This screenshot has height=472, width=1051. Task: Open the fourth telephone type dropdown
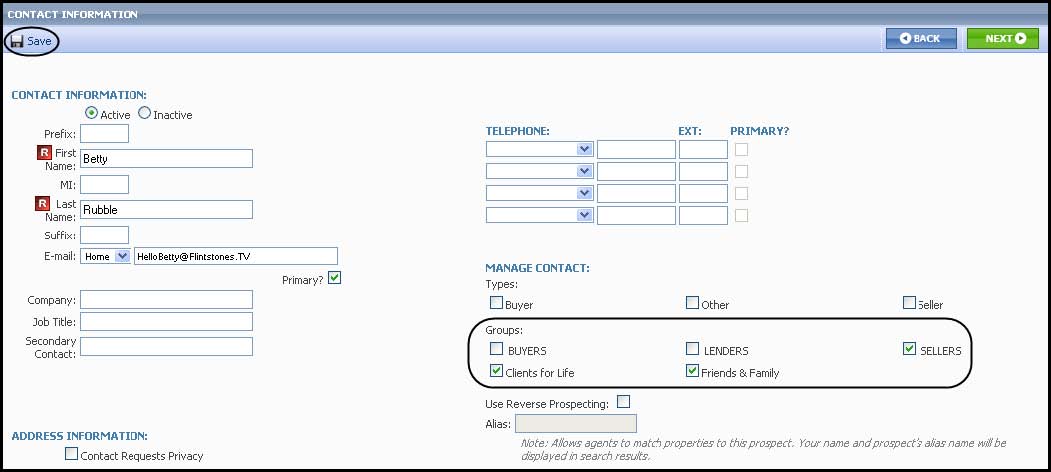coord(540,215)
